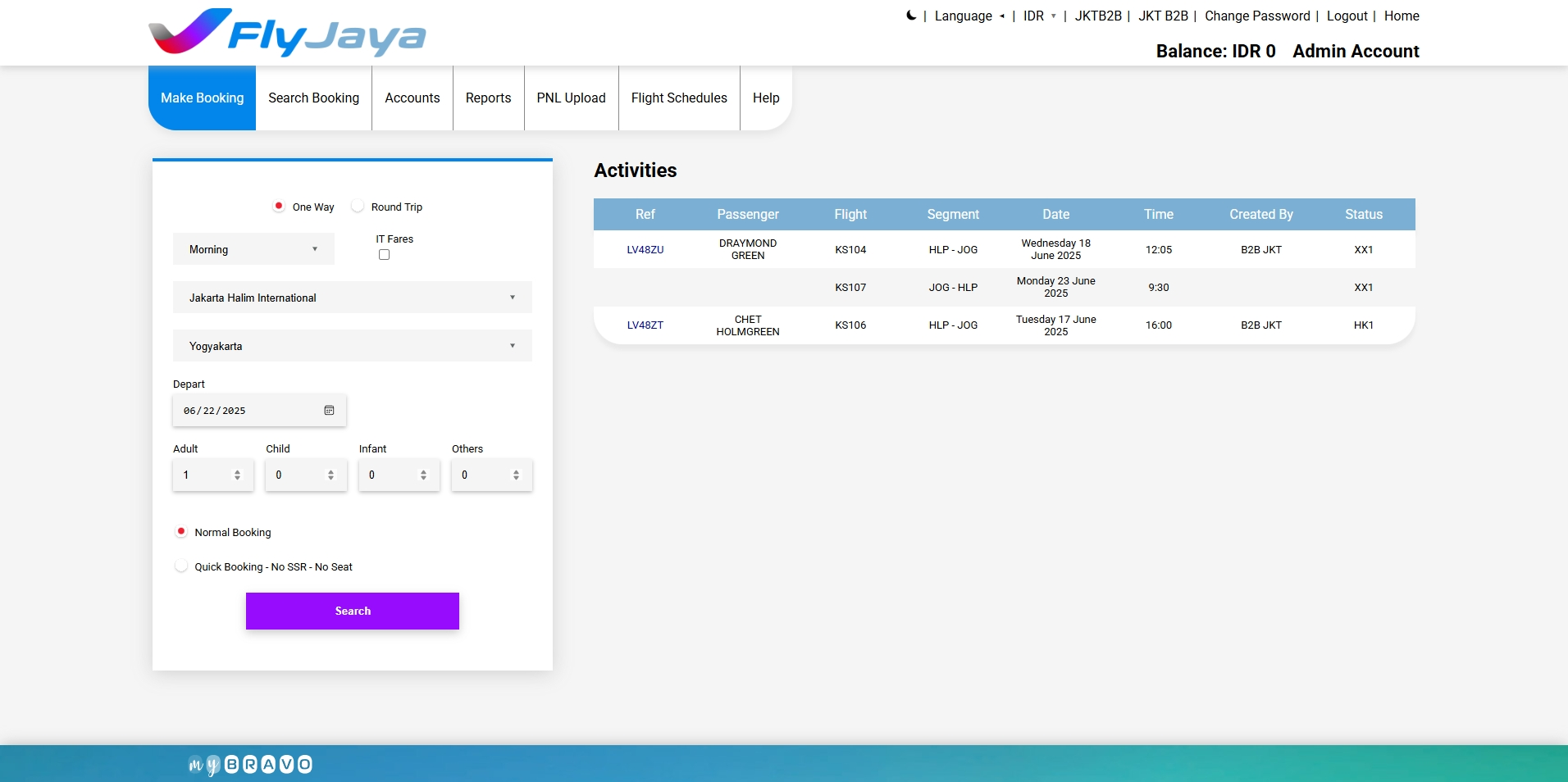Image resolution: width=1568 pixels, height=782 pixels.
Task: Open the Depart date calendar picker
Action: [x=329, y=411]
